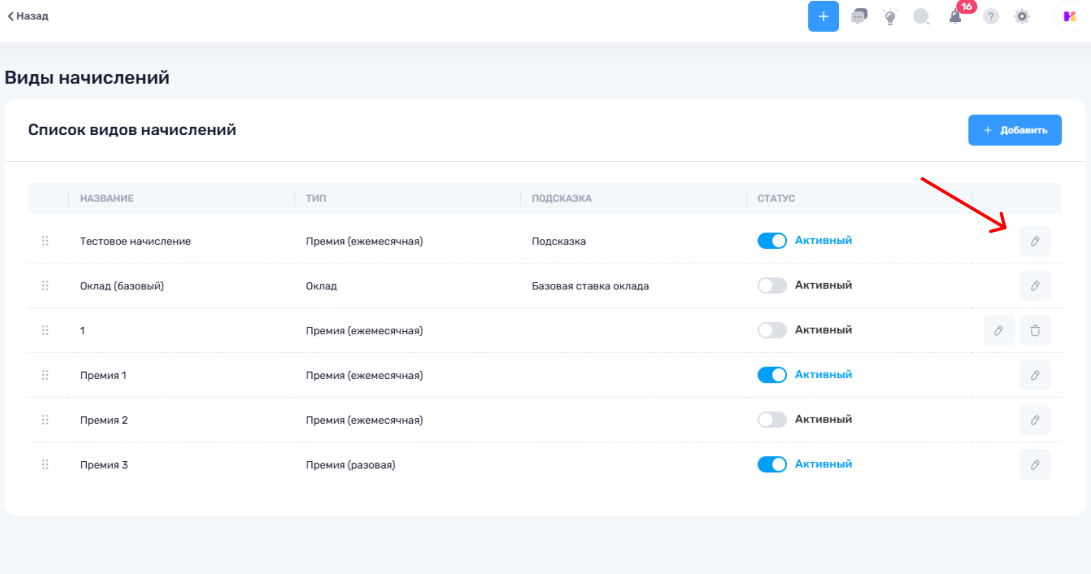Turn on Премия 2 status switch
This screenshot has height=574, width=1091.
point(772,420)
